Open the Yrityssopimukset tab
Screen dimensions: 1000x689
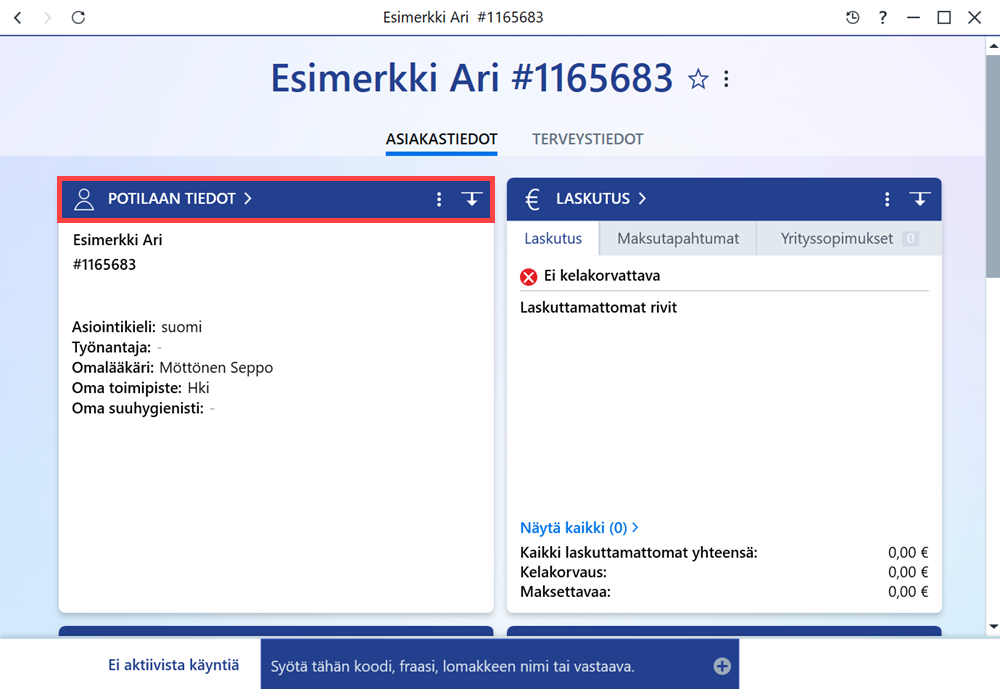[x=849, y=239]
